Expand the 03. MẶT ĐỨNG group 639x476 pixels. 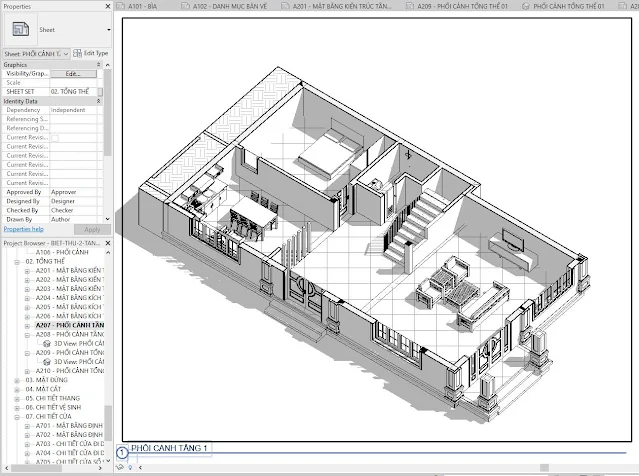tap(17, 380)
